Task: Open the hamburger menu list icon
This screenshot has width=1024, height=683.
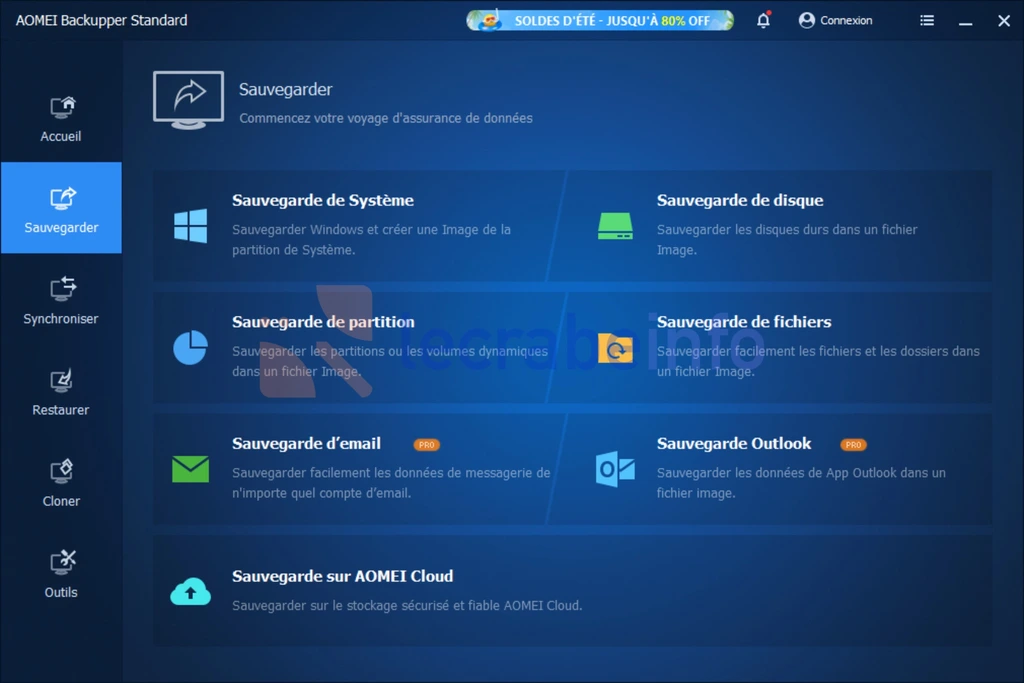Action: [x=927, y=20]
